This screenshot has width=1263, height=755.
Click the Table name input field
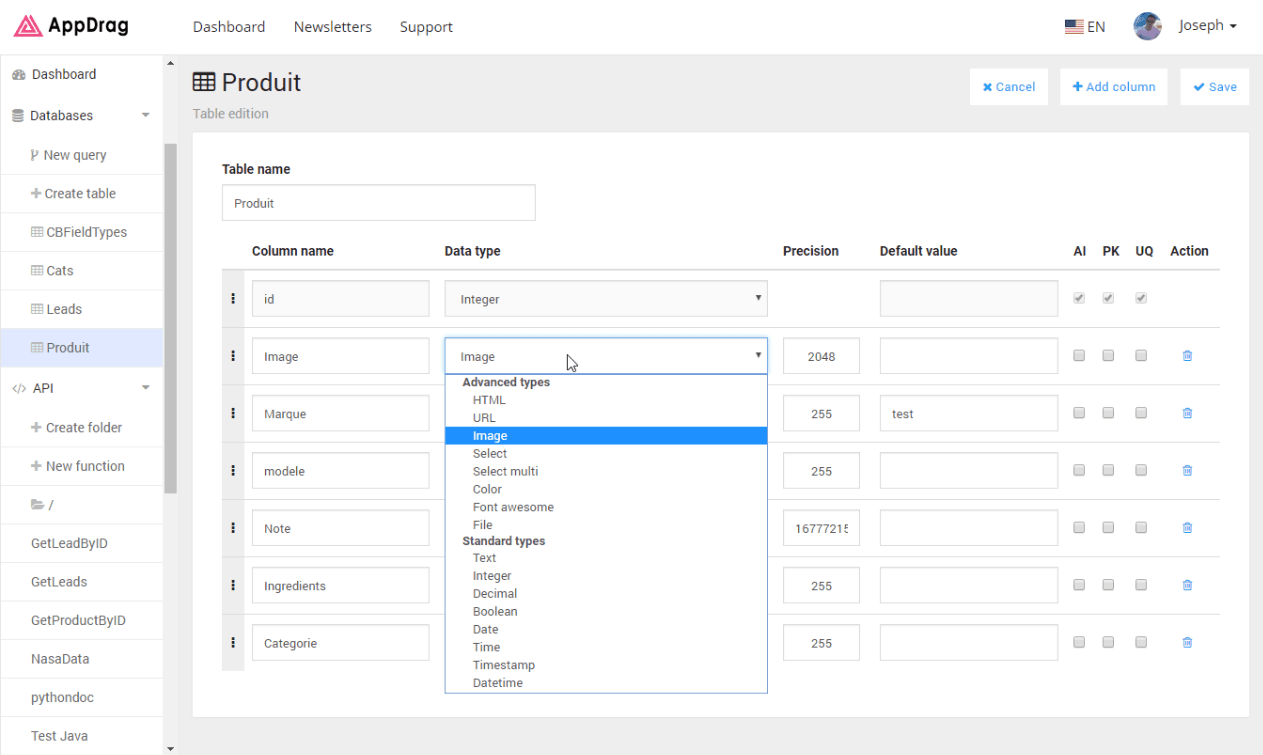[378, 203]
